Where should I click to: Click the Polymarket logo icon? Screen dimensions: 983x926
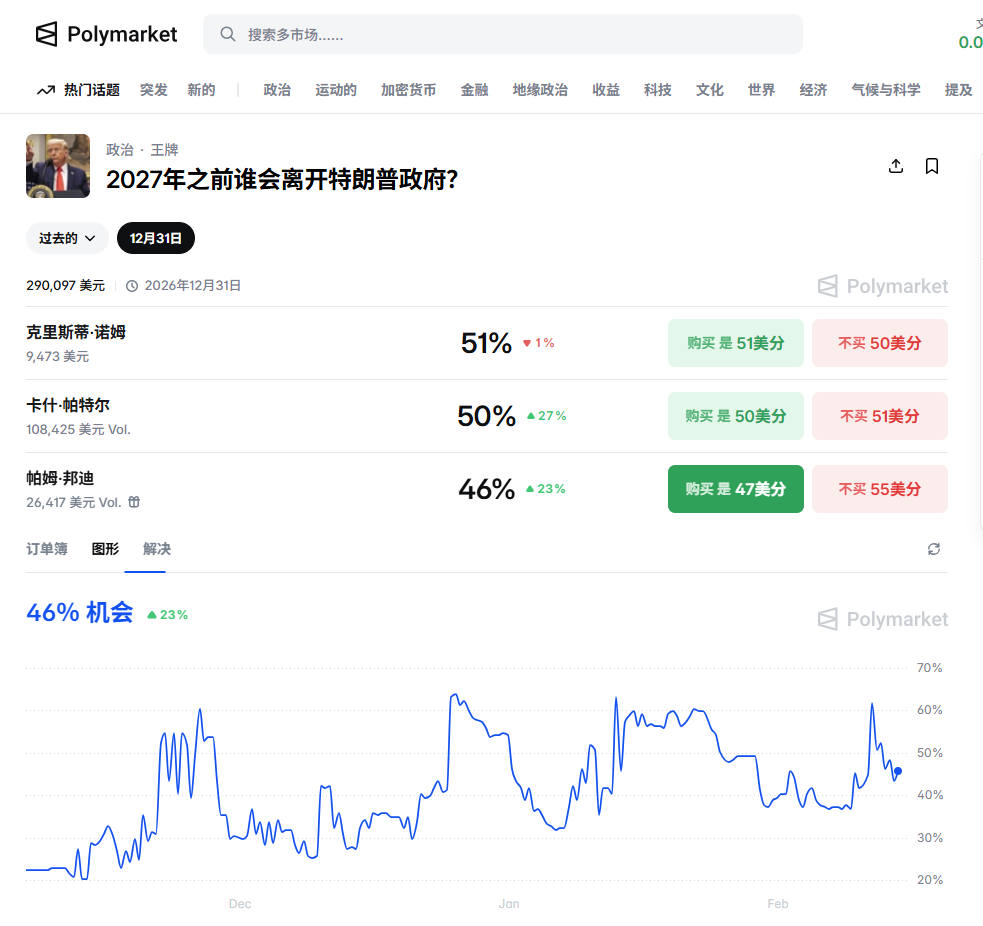[x=47, y=35]
